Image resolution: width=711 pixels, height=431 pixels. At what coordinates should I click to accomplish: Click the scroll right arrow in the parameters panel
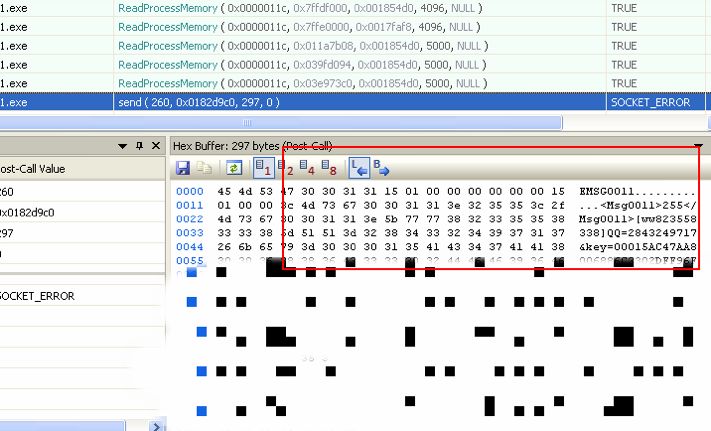[156, 426]
